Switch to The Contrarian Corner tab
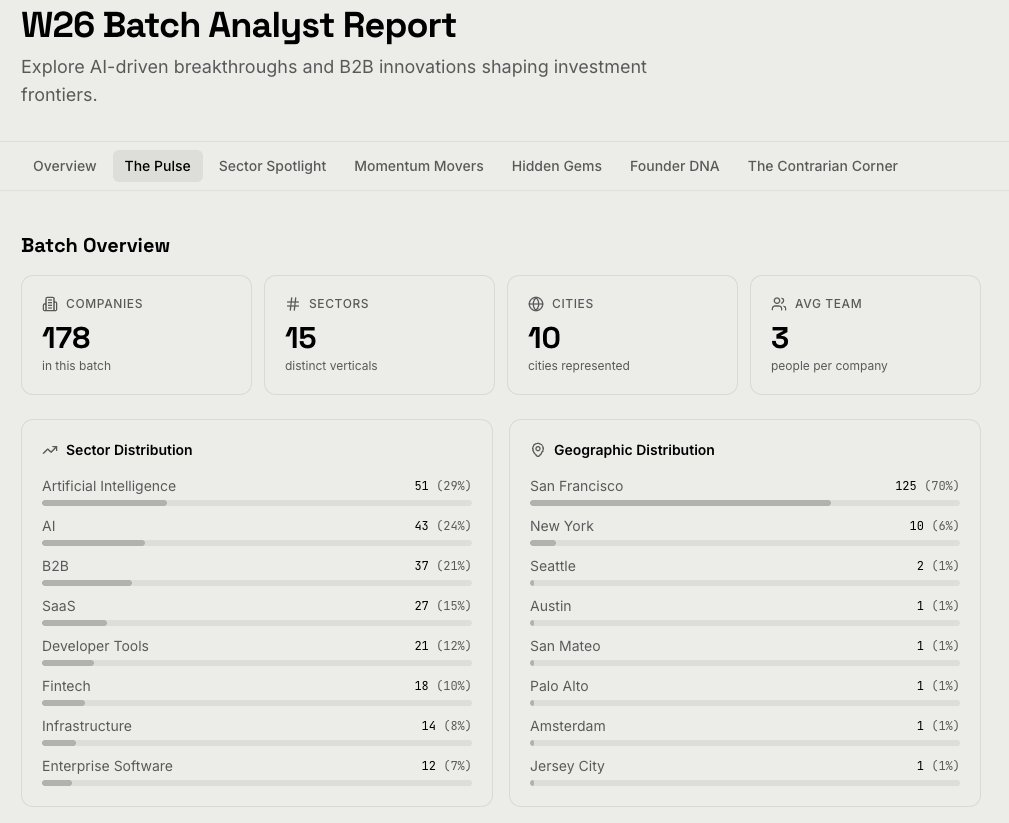This screenshot has width=1009, height=823. [822, 166]
